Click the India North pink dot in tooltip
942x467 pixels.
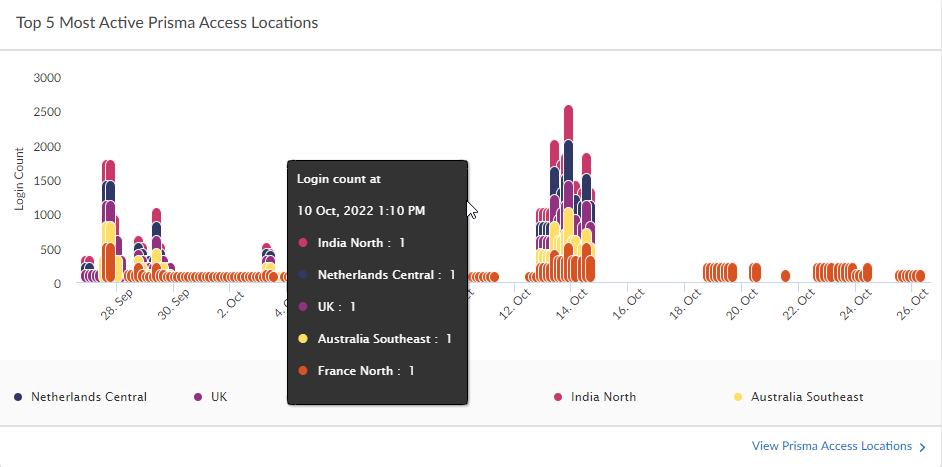click(x=303, y=242)
